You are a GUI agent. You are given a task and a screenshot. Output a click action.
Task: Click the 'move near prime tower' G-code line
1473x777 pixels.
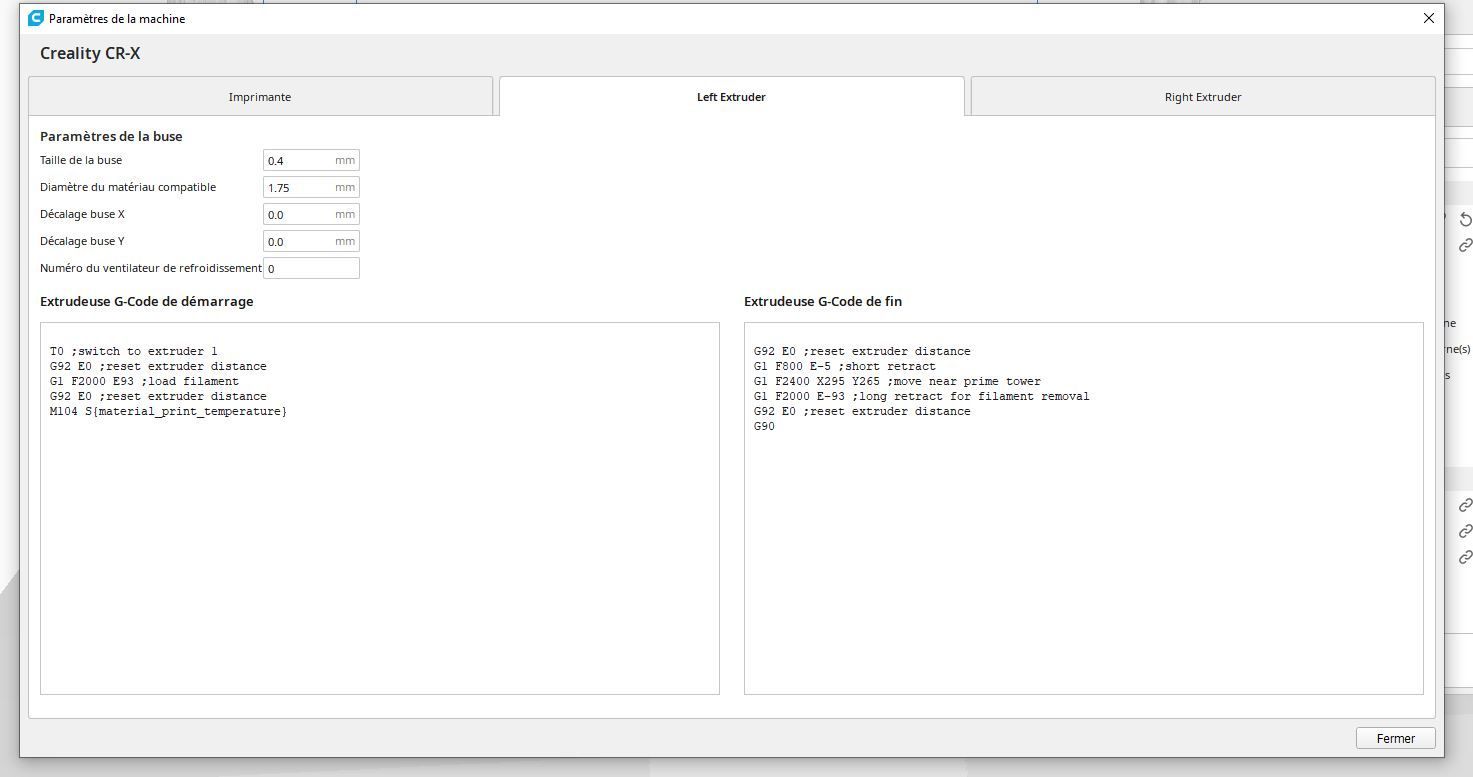click(x=897, y=381)
